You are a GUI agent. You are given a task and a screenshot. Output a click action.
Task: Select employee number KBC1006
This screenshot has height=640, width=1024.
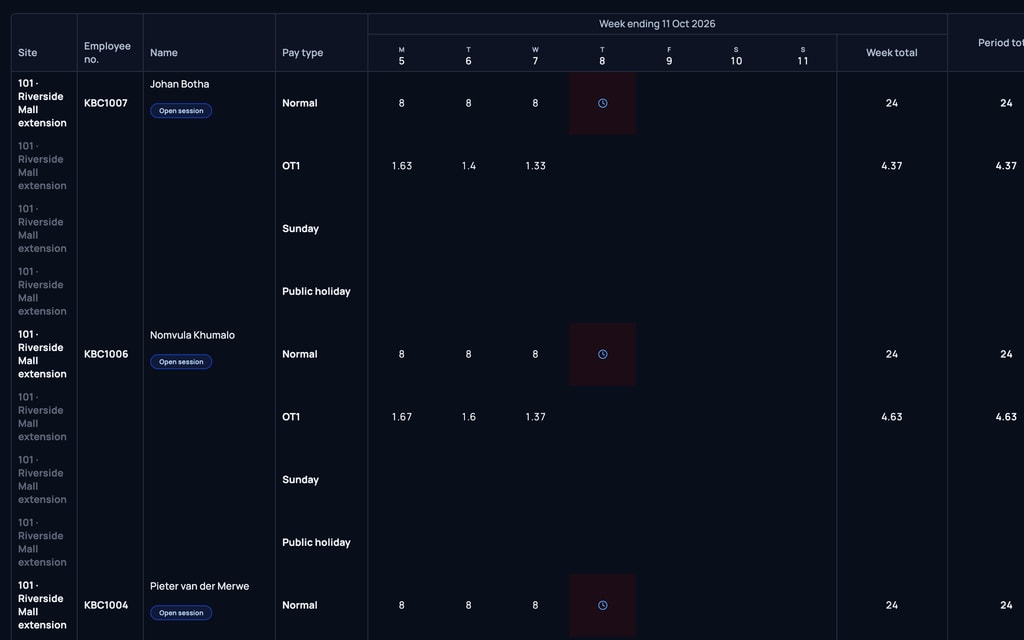click(106, 354)
